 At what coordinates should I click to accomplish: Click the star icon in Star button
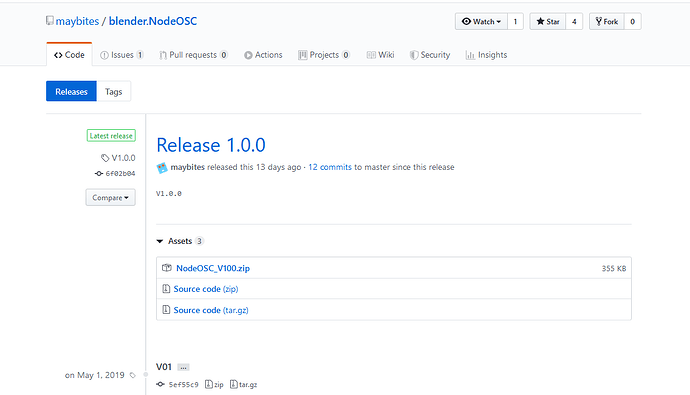tap(540, 21)
